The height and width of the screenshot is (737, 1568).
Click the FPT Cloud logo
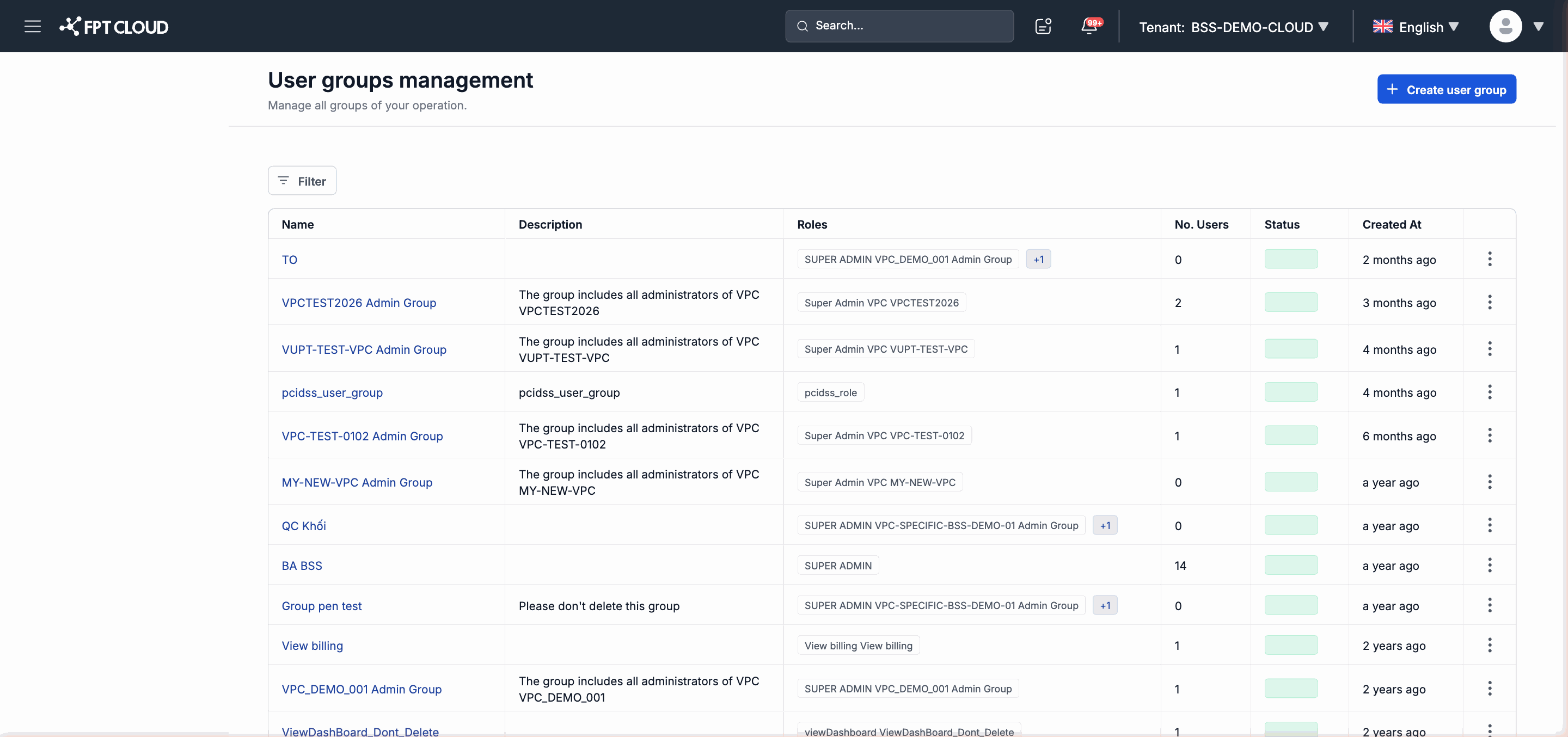pyautogui.click(x=114, y=26)
